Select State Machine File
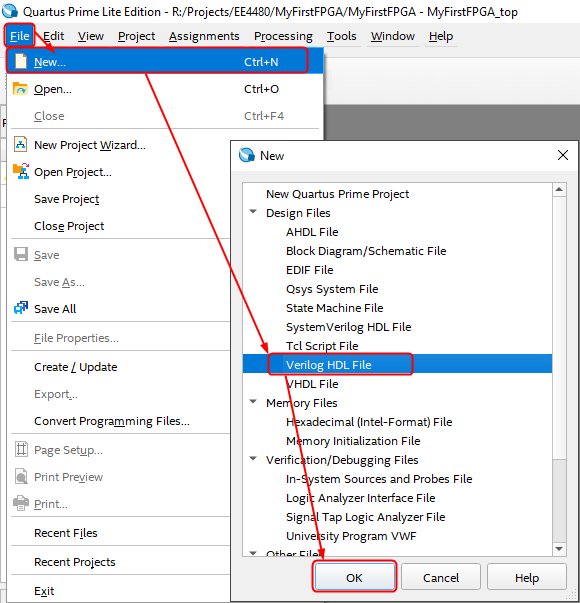Image resolution: width=580 pixels, height=603 pixels. pos(334,308)
